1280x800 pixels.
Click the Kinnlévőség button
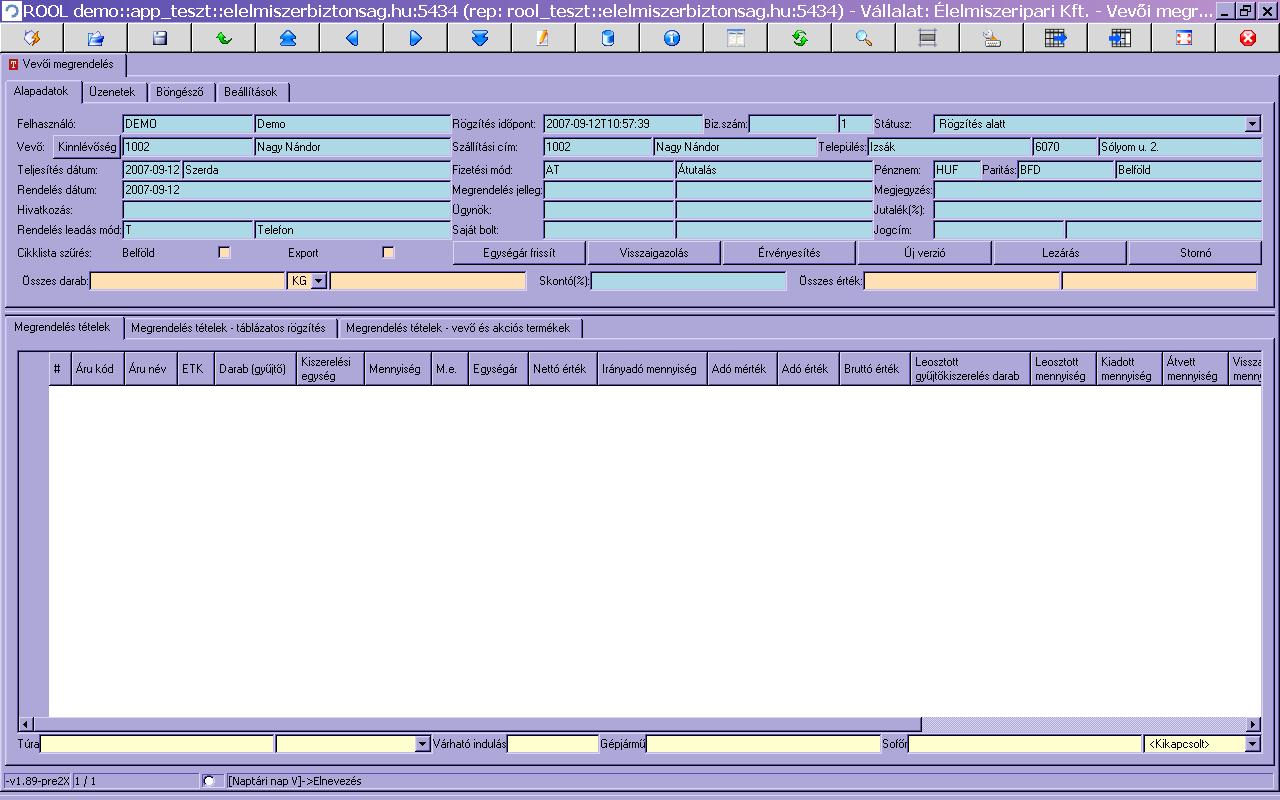tap(86, 147)
